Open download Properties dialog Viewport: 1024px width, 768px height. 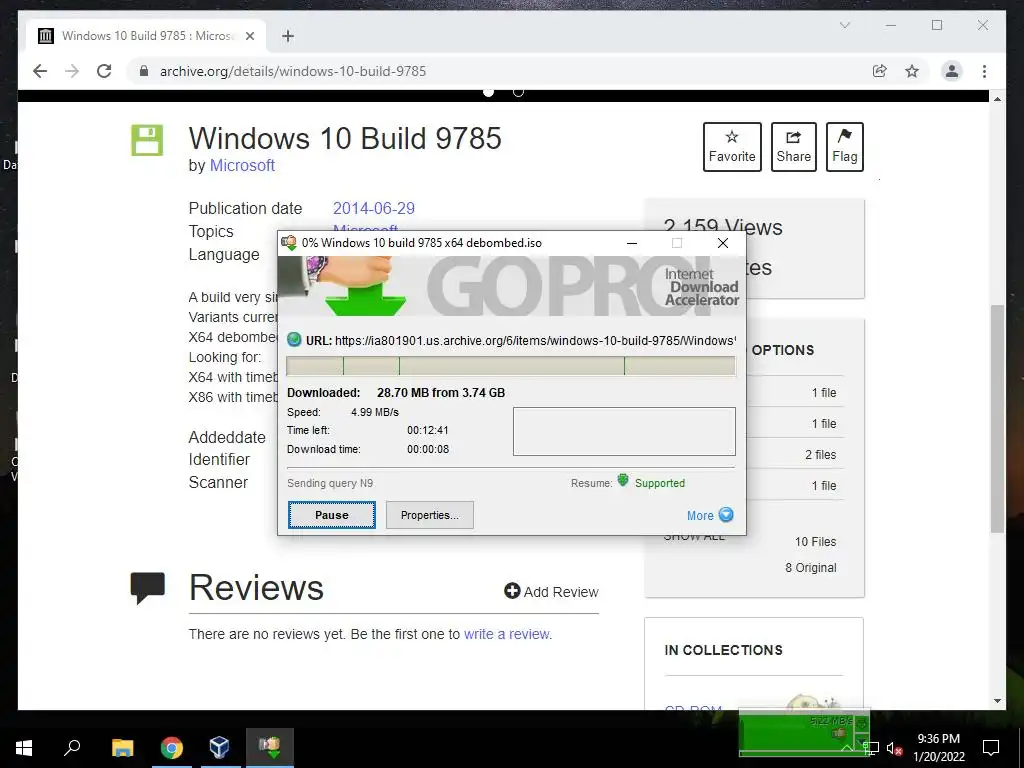(430, 515)
